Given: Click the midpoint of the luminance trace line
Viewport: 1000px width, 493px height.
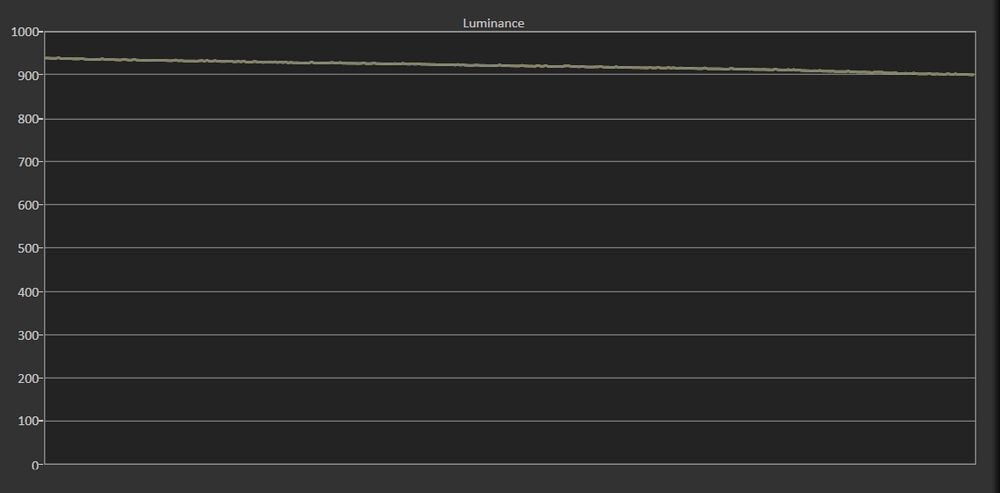Looking at the screenshot, I should (x=510, y=66).
